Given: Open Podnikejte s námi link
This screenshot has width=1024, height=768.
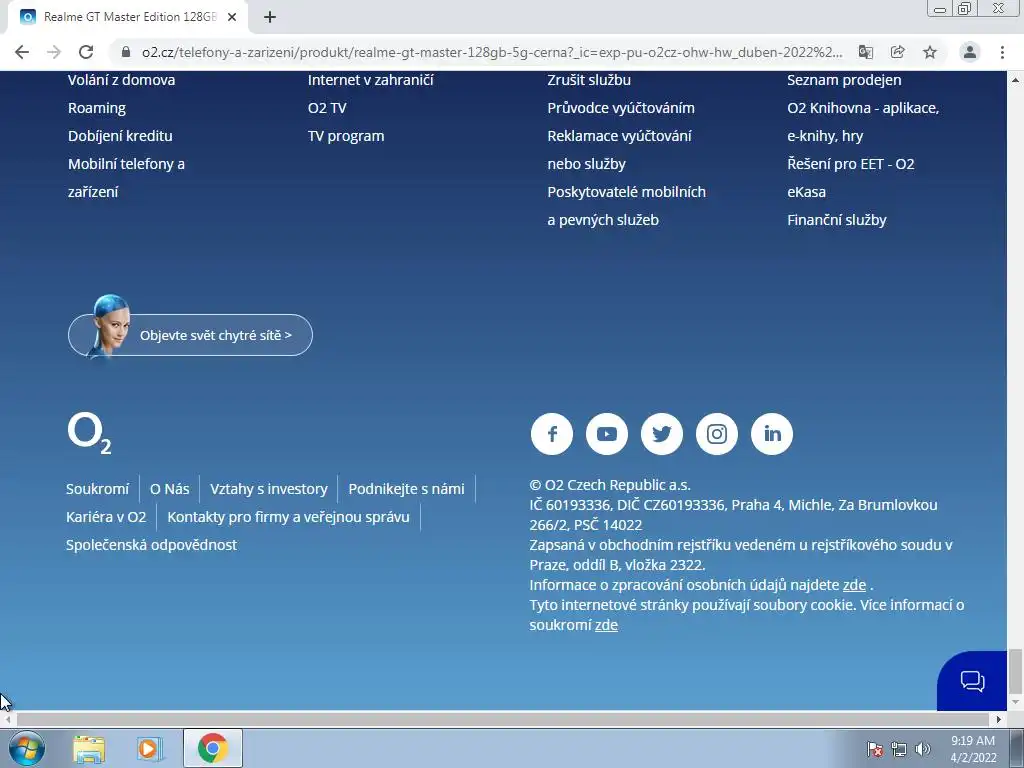Looking at the screenshot, I should [406, 488].
